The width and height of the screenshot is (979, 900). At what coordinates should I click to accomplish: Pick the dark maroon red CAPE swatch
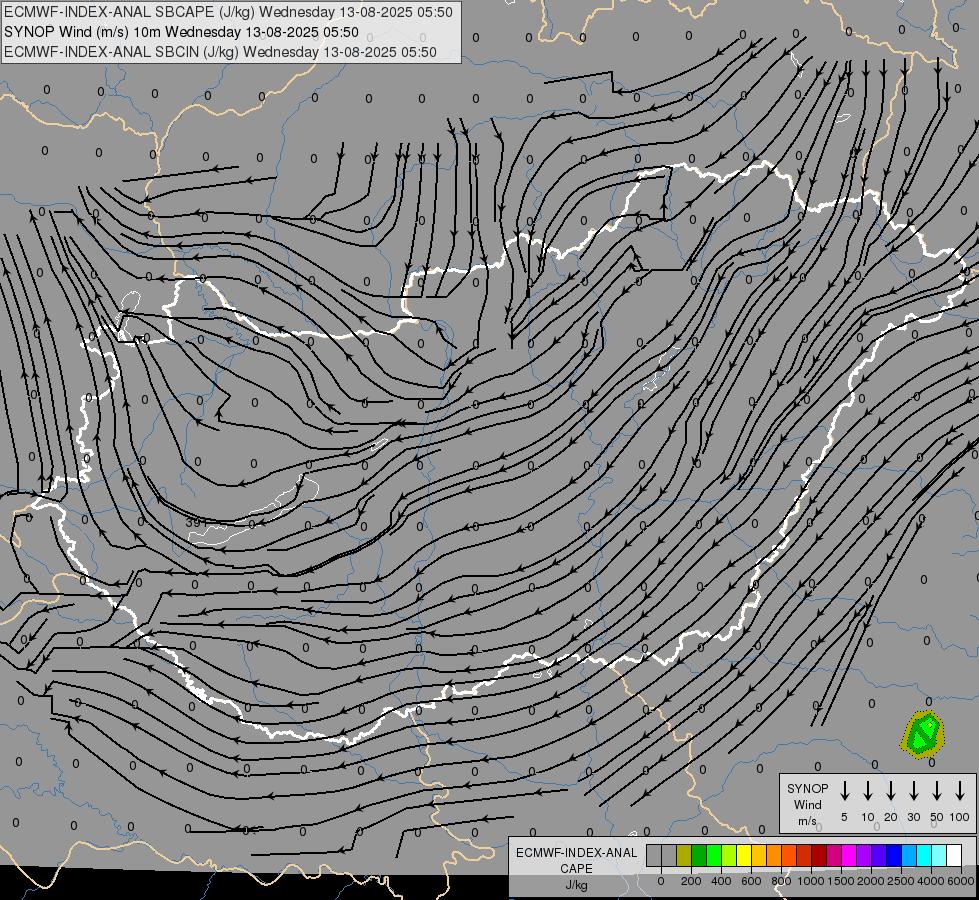coord(819,855)
